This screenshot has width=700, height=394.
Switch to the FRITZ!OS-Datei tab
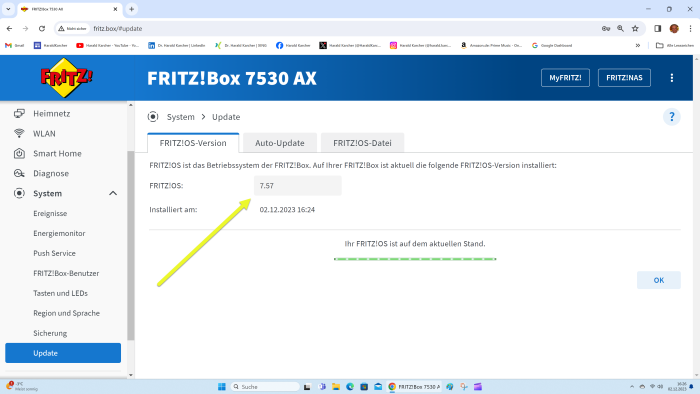362,143
